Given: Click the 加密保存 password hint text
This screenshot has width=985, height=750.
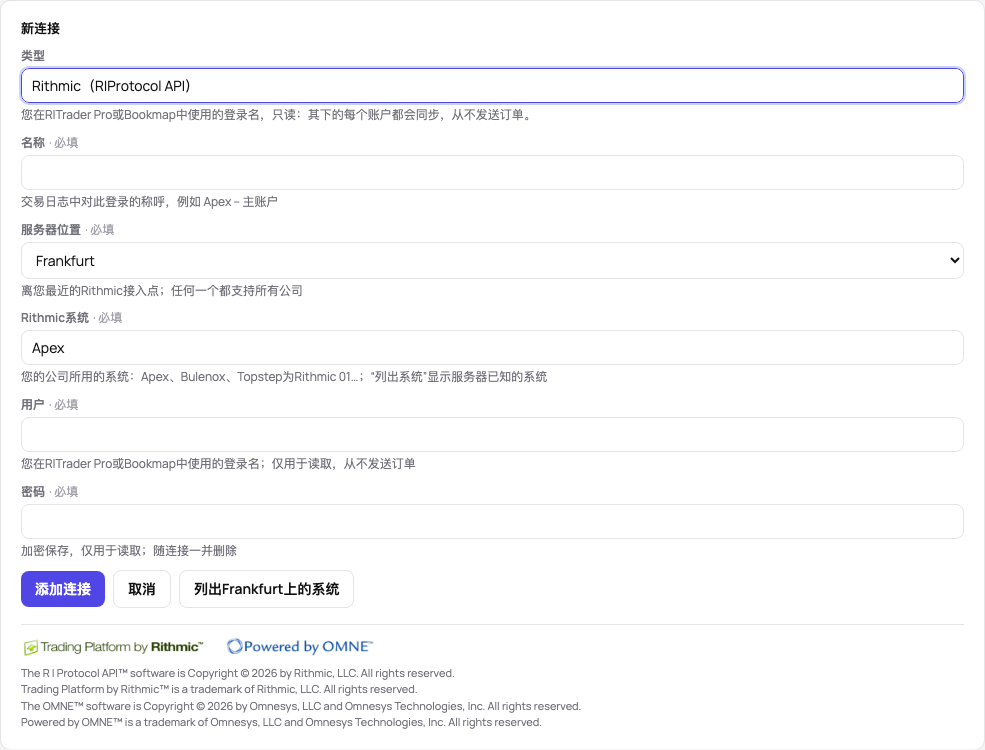Looking at the screenshot, I should 129,551.
